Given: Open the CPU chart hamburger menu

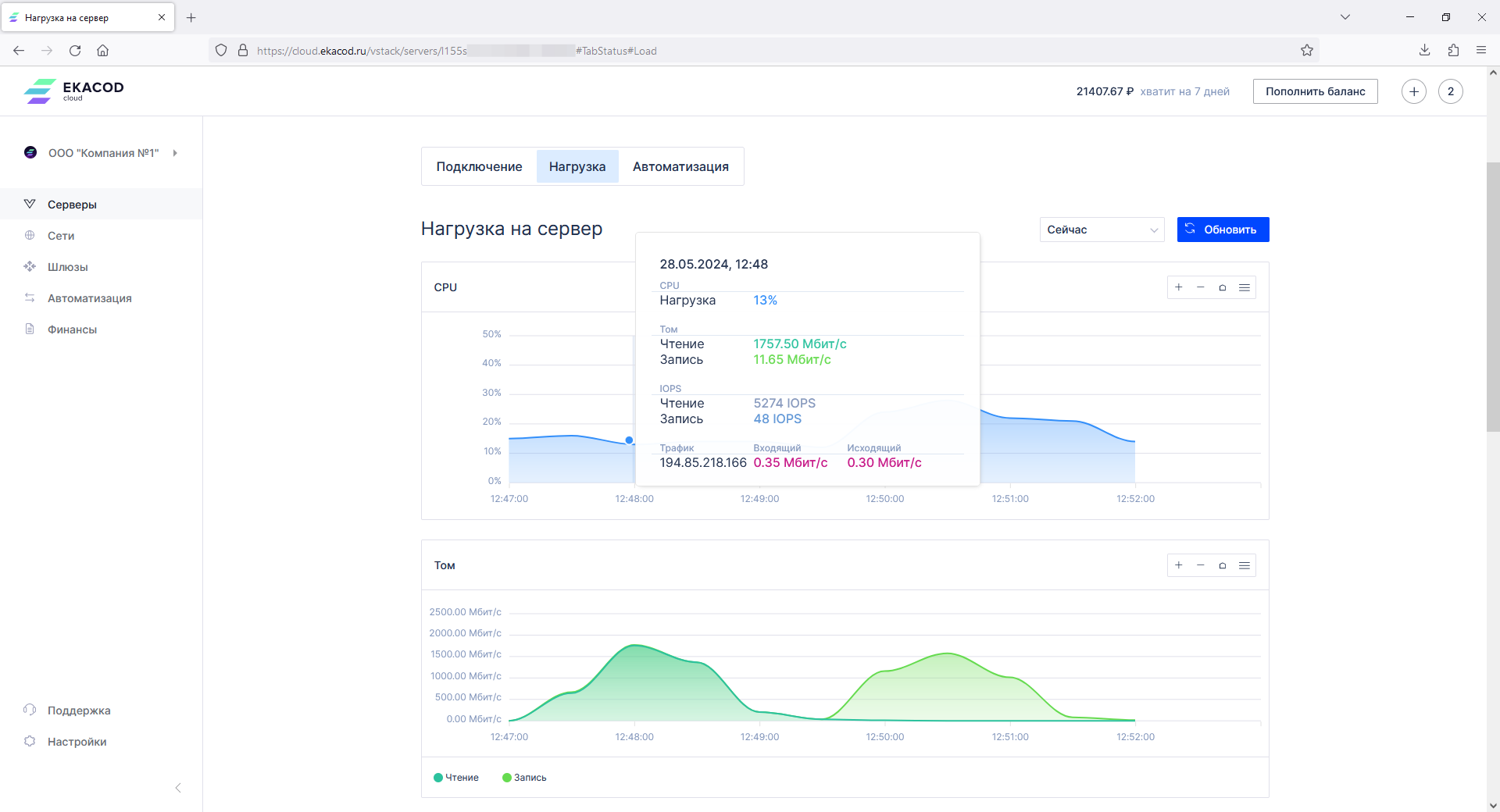Looking at the screenshot, I should (1245, 287).
